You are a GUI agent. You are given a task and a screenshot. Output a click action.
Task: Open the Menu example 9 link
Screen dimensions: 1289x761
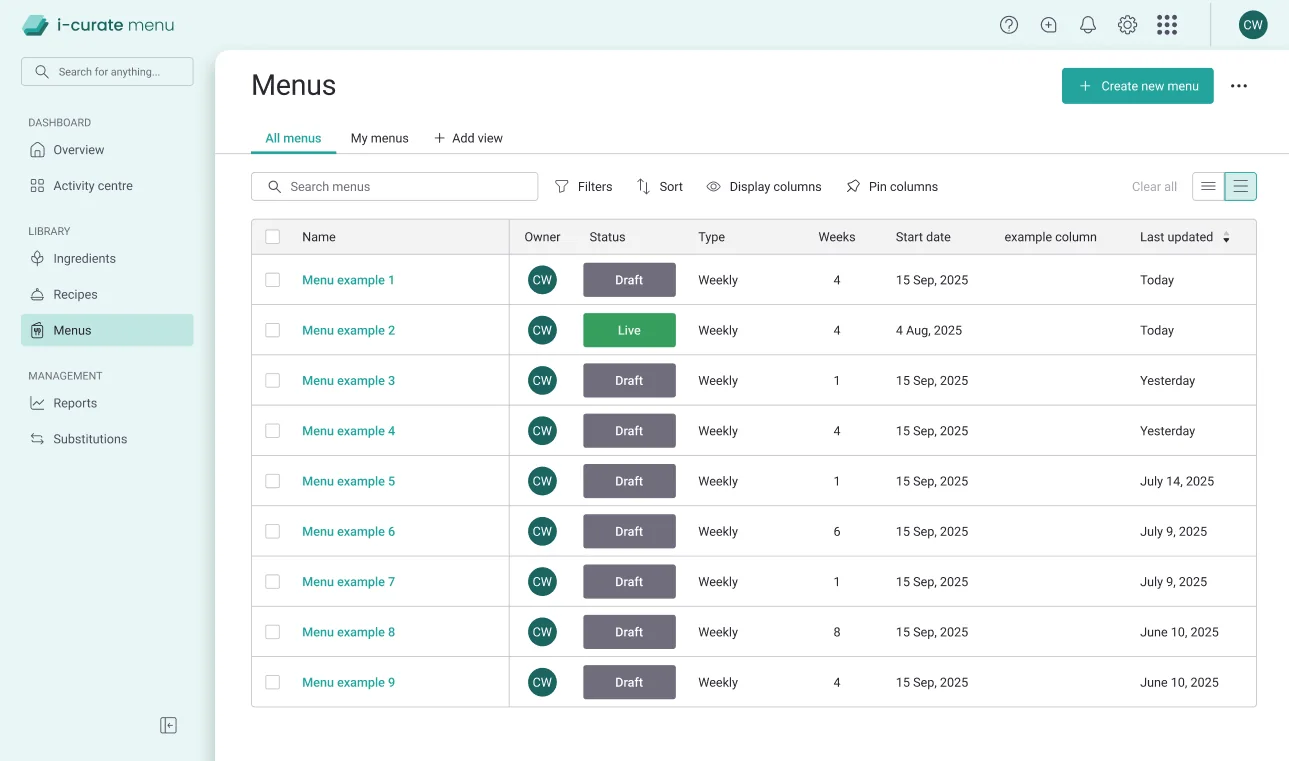pos(348,682)
